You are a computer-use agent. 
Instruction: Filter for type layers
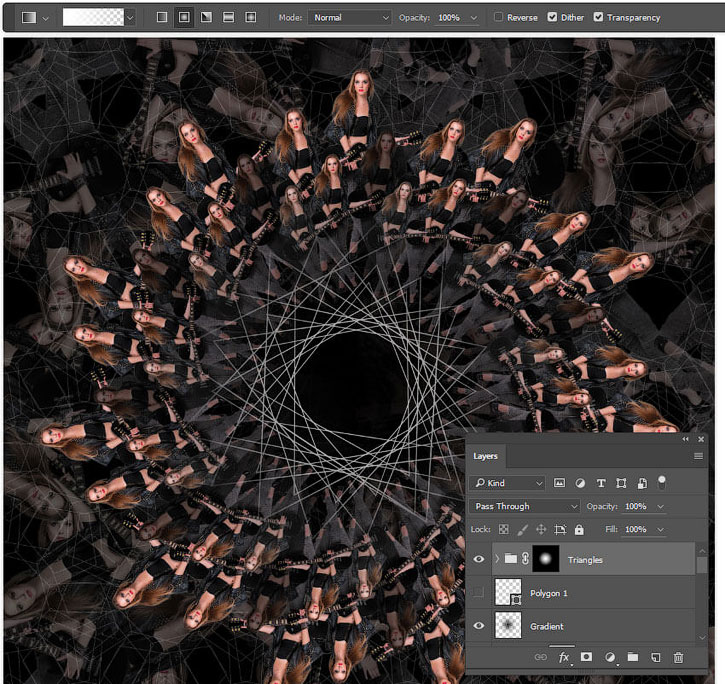coord(601,483)
